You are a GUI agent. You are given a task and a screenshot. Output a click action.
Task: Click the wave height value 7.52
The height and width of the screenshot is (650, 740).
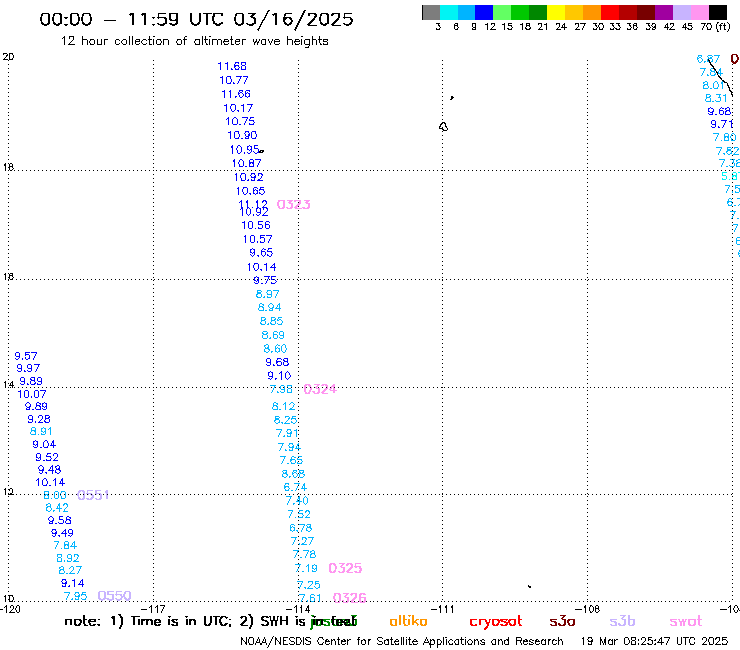[299, 515]
